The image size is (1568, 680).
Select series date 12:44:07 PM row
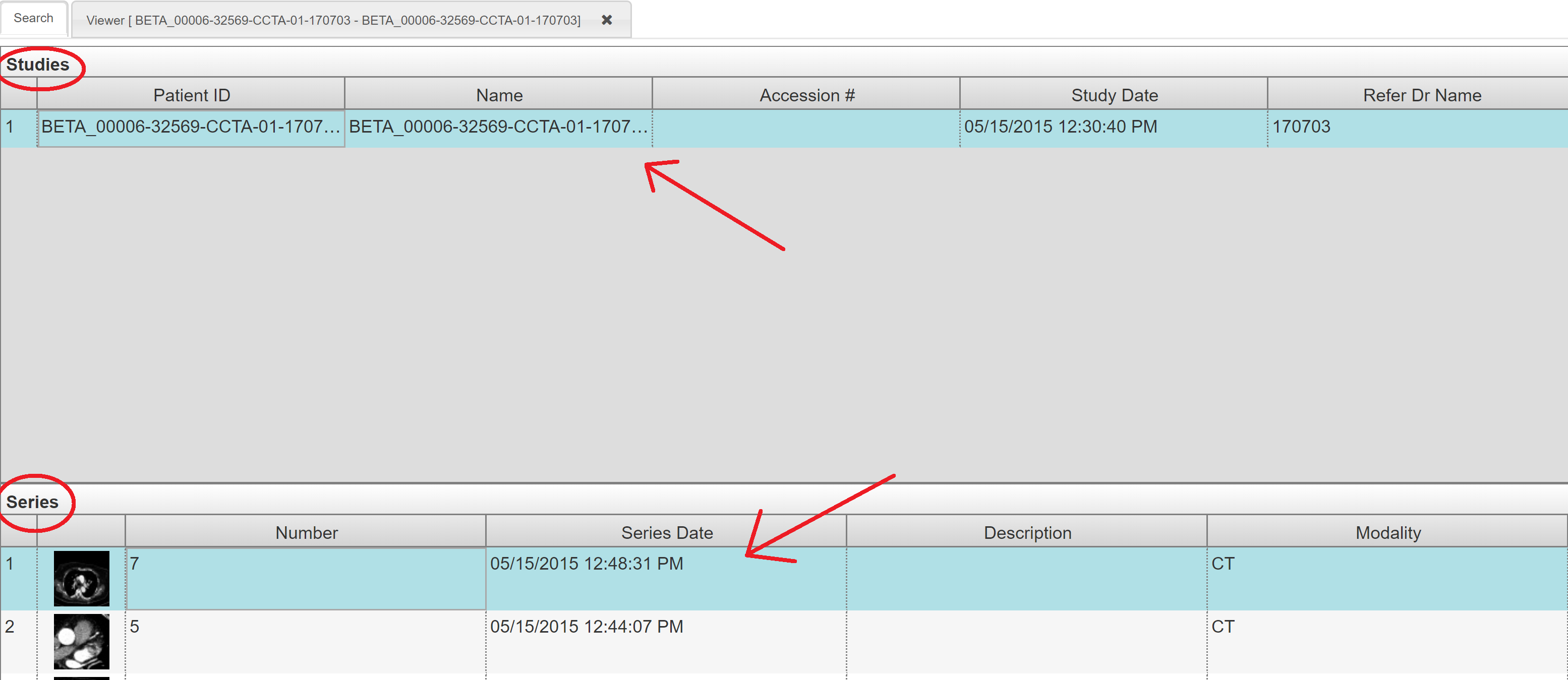point(586,627)
